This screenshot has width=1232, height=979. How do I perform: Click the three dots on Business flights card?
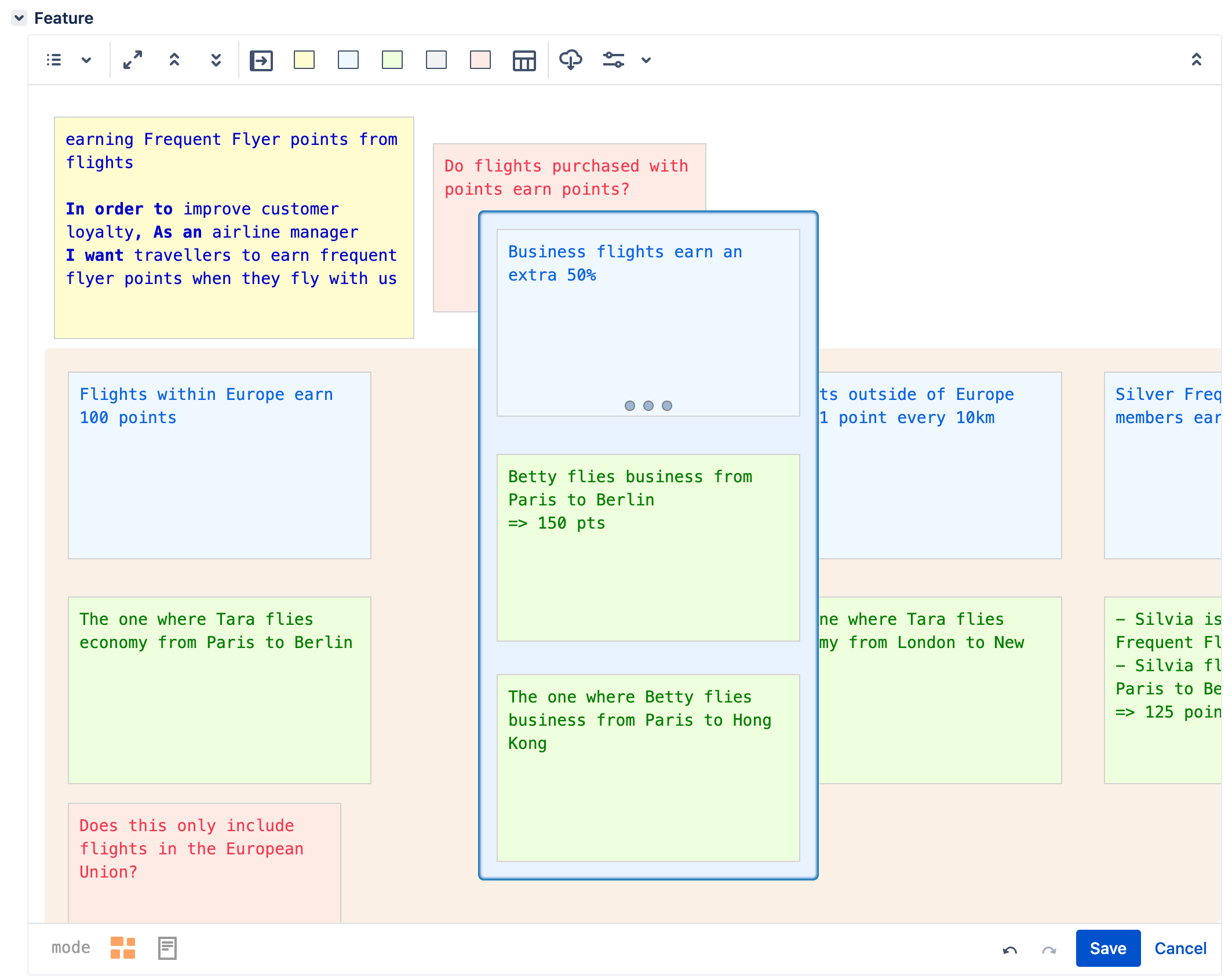tap(648, 406)
